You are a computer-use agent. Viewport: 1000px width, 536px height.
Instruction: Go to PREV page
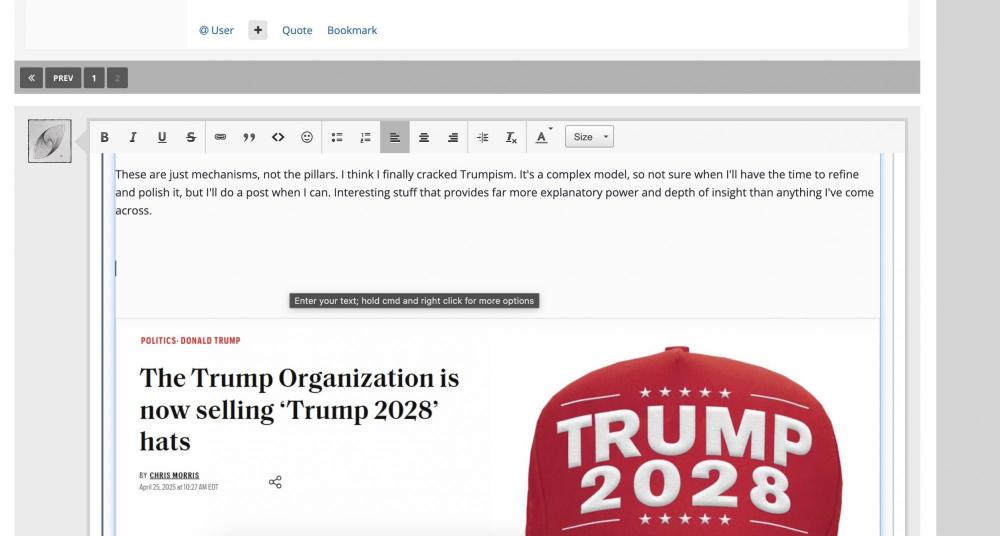click(63, 78)
